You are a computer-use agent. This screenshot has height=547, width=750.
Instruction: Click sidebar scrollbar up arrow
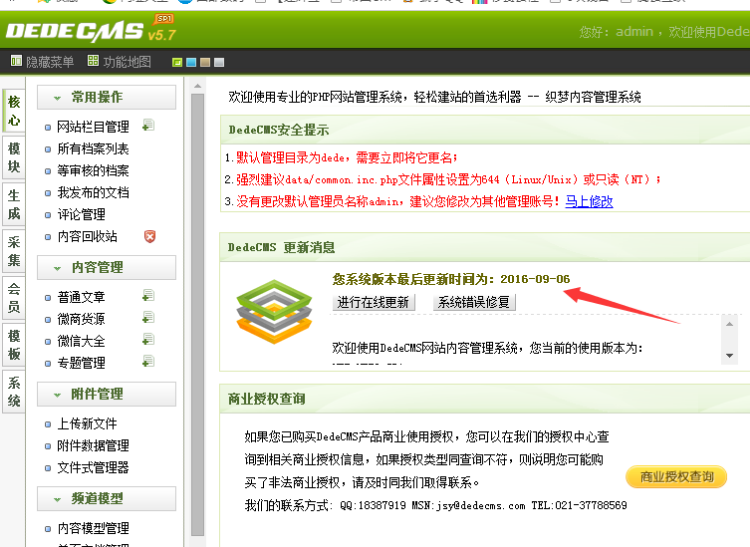[x=198, y=87]
